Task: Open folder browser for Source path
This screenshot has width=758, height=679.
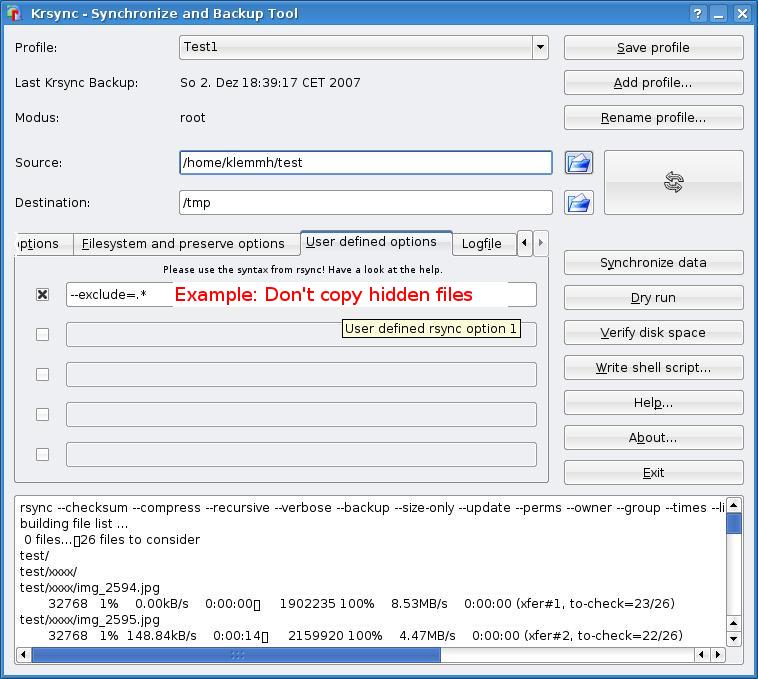Action: click(579, 162)
